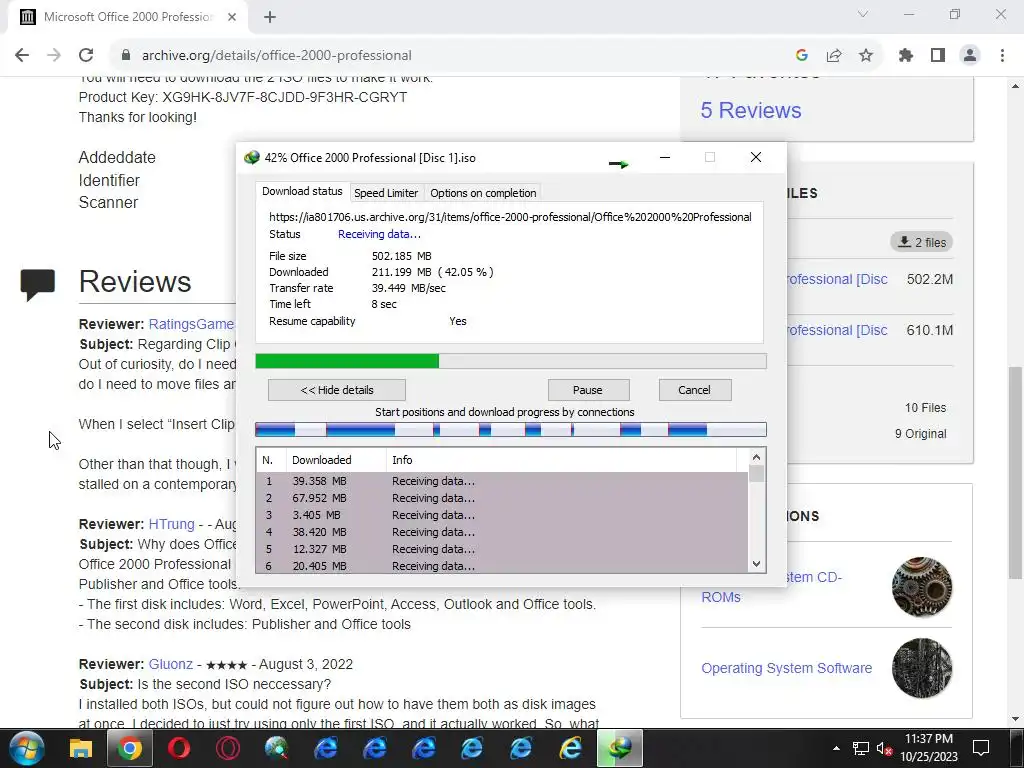Select connection row 3 with 3.405 MB
This screenshot has width=1024, height=768.
point(502,515)
